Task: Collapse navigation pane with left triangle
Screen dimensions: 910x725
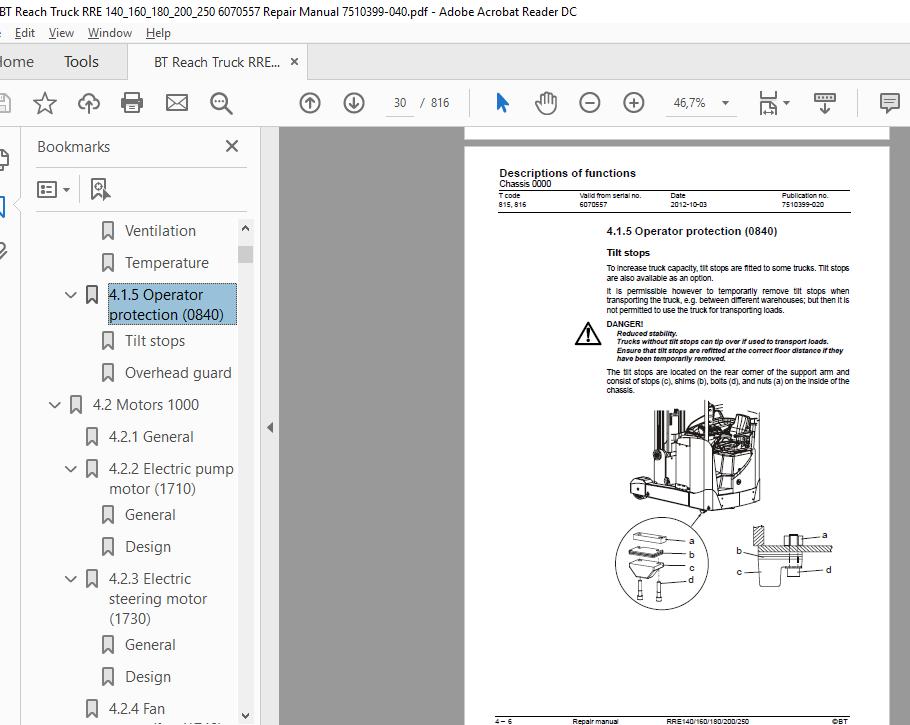Action: click(x=270, y=428)
